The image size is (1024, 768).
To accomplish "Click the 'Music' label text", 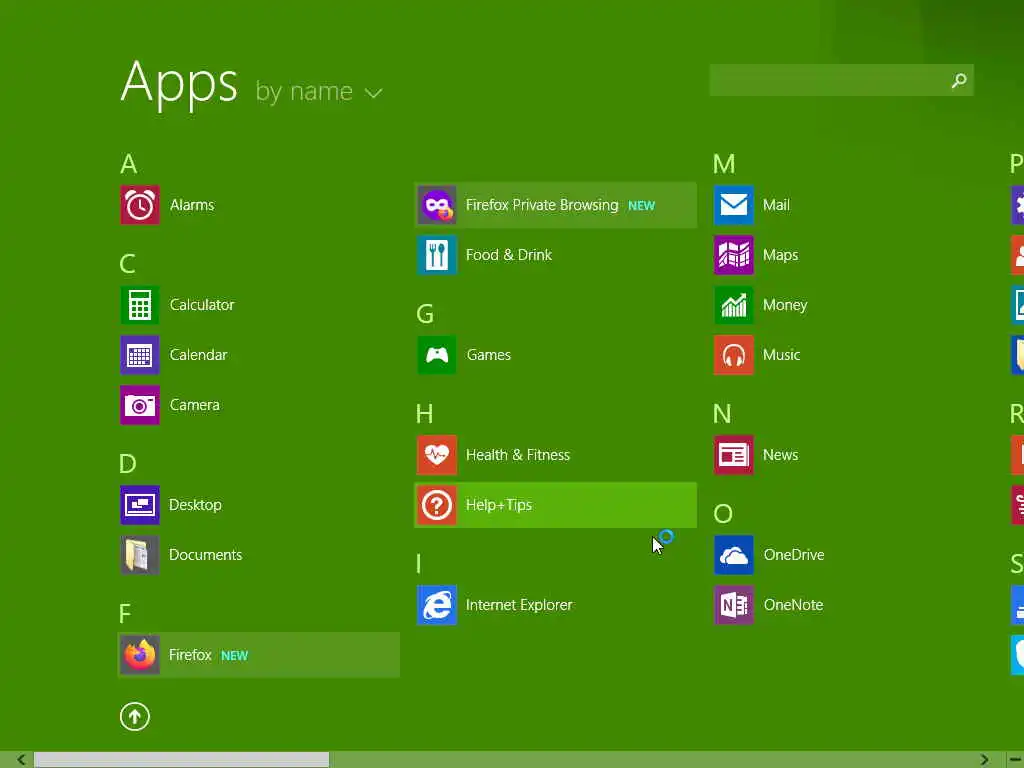I will point(782,355).
